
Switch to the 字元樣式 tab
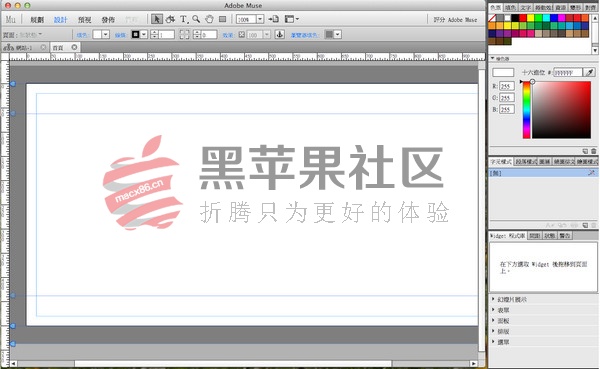(x=501, y=162)
